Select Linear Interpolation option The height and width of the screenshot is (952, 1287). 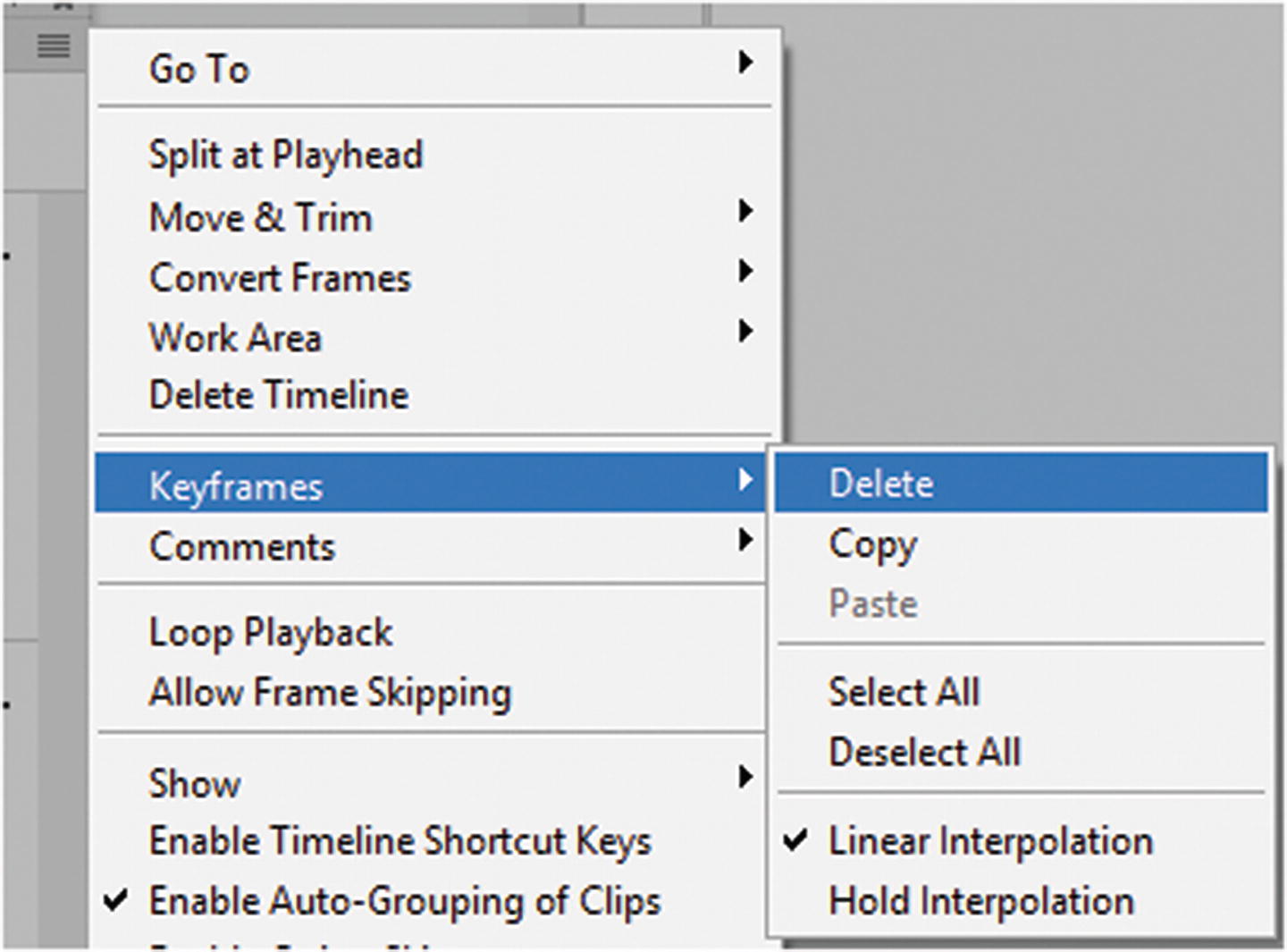tap(990, 841)
